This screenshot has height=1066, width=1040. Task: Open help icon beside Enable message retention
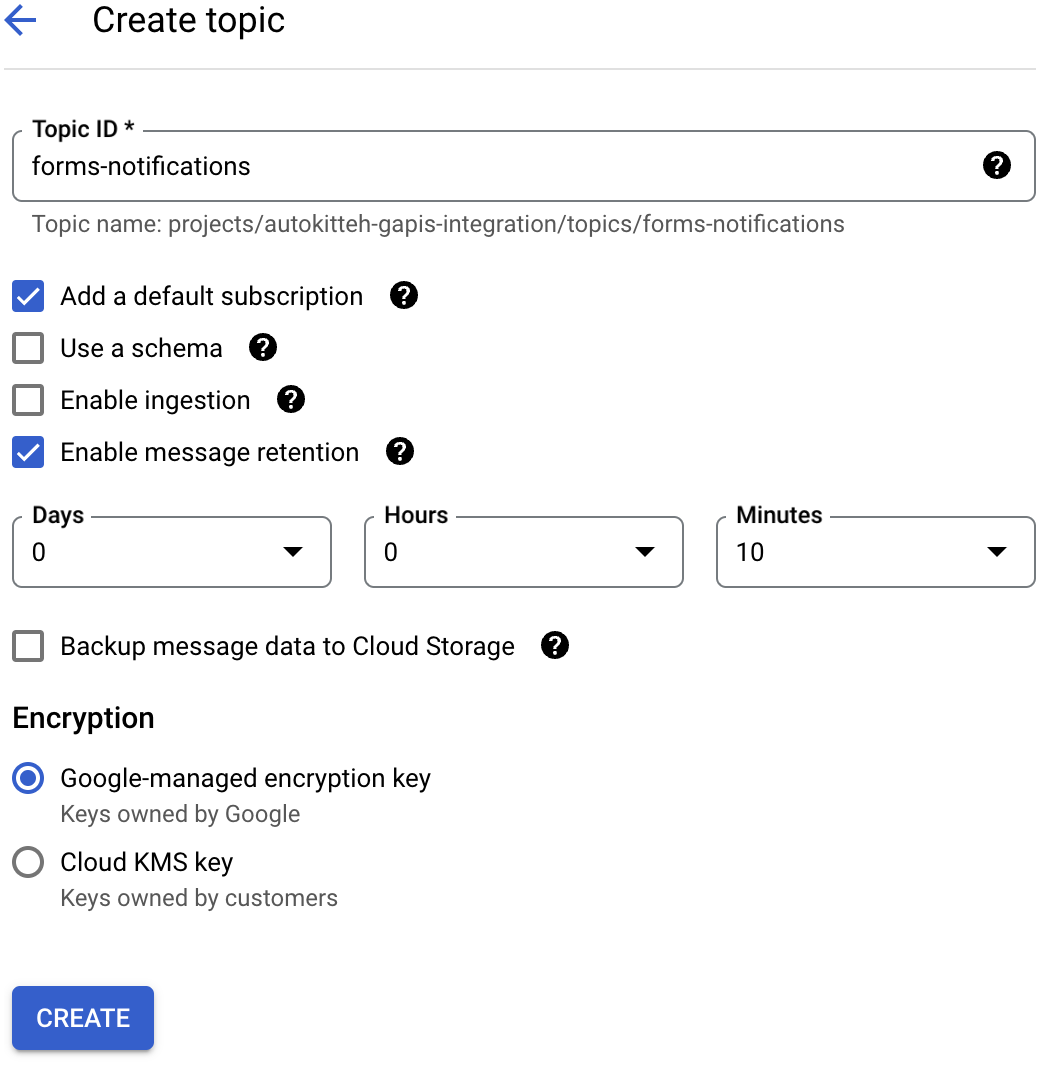[400, 451]
